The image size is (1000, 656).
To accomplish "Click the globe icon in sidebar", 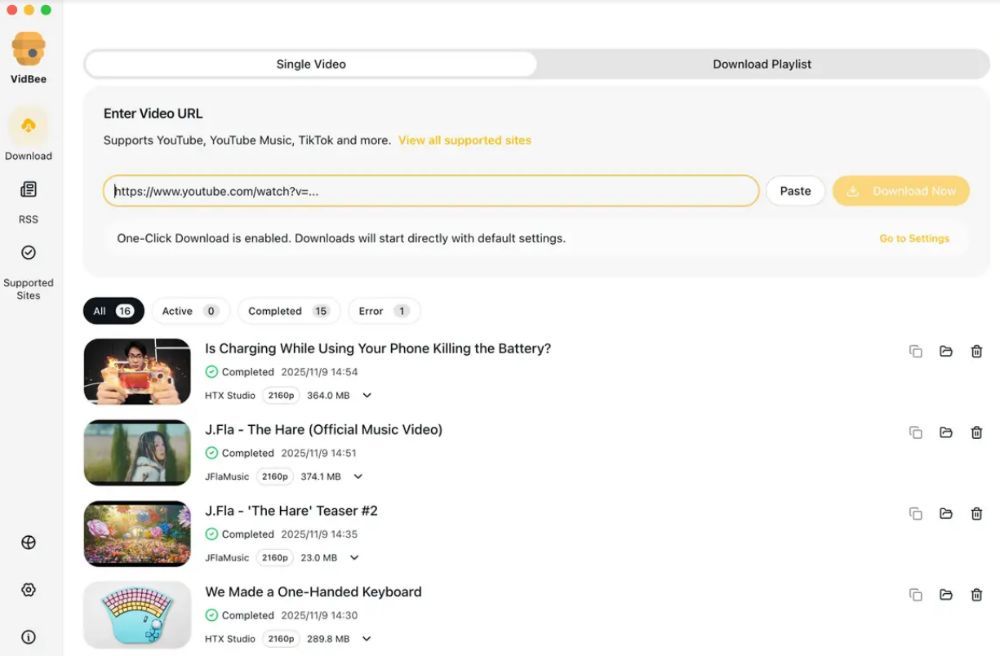I will tap(28, 543).
